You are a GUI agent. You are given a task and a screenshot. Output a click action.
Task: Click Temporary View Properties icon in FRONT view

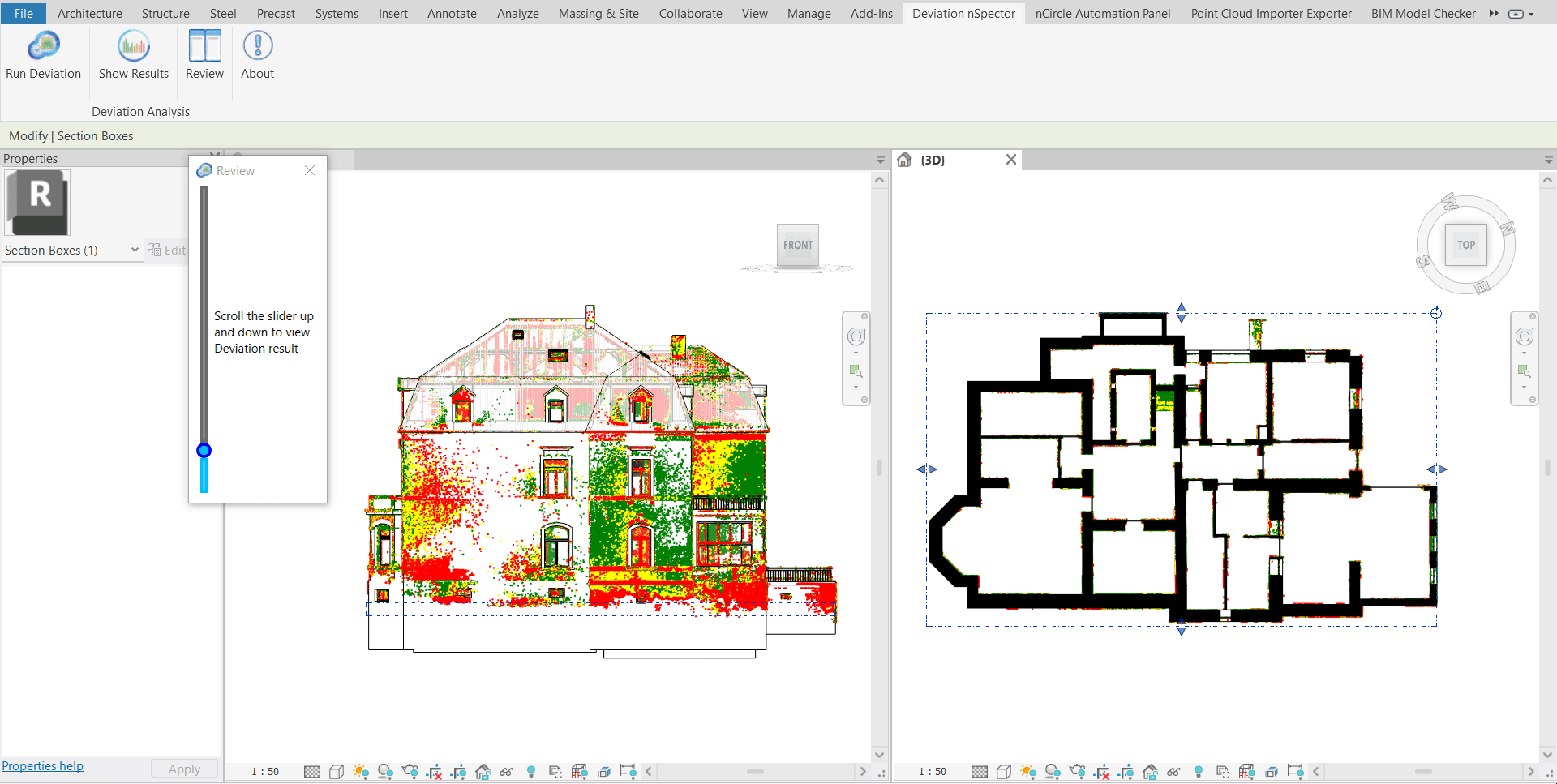(555, 772)
